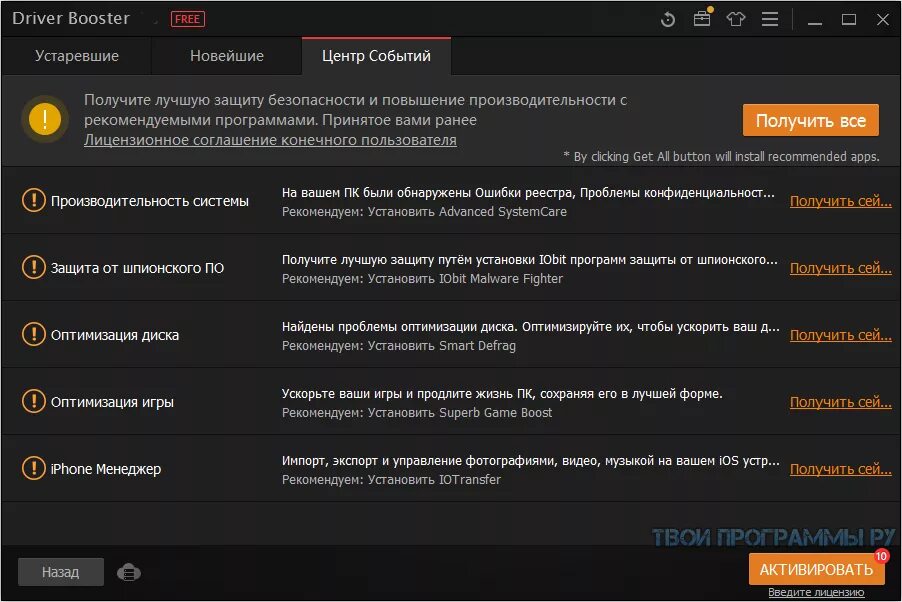Screen dimensions: 902x602
Task: Click warning icon beside Защита от шпионского ПО
Action: coord(34,268)
